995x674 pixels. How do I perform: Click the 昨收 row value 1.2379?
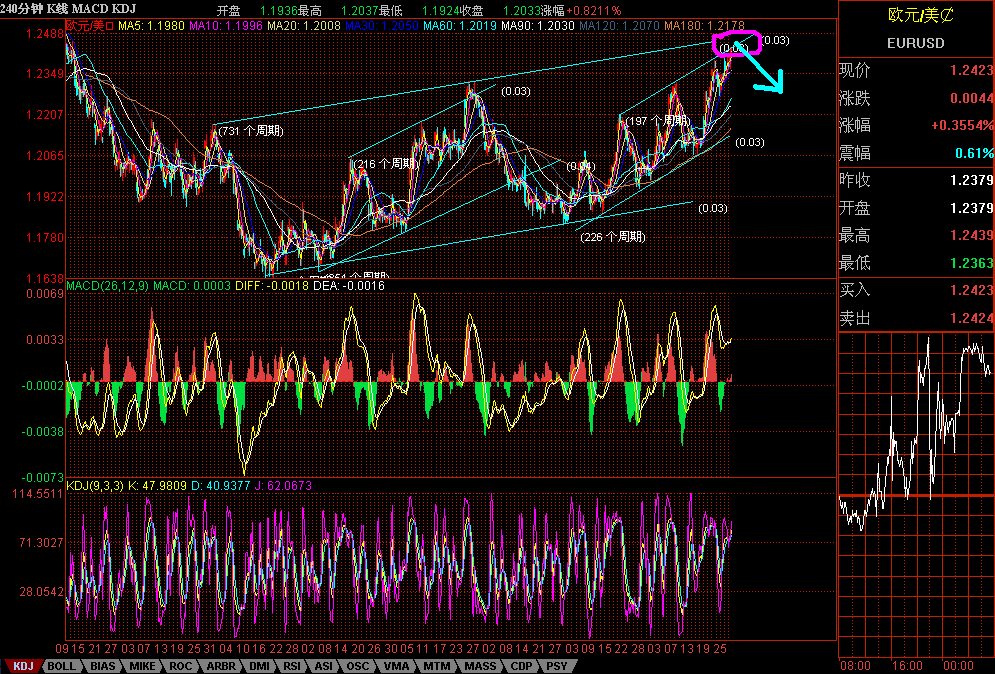pyautogui.click(x=972, y=180)
